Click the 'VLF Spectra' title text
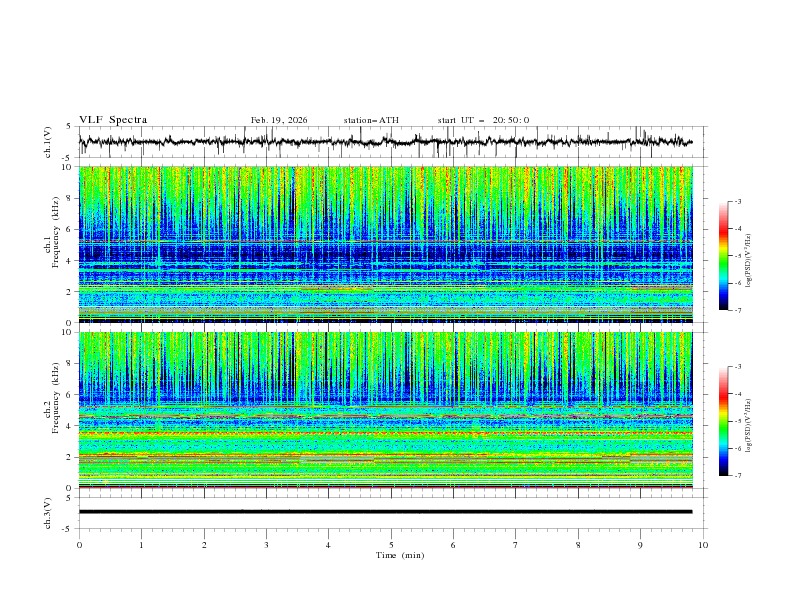The width and height of the screenshot is (792, 612). click(x=113, y=120)
